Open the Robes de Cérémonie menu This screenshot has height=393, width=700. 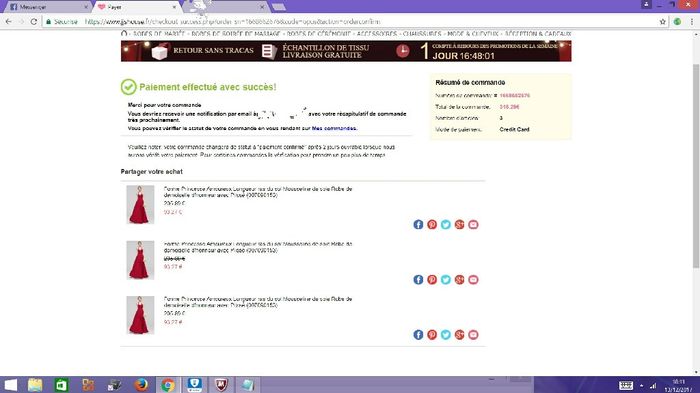point(318,33)
